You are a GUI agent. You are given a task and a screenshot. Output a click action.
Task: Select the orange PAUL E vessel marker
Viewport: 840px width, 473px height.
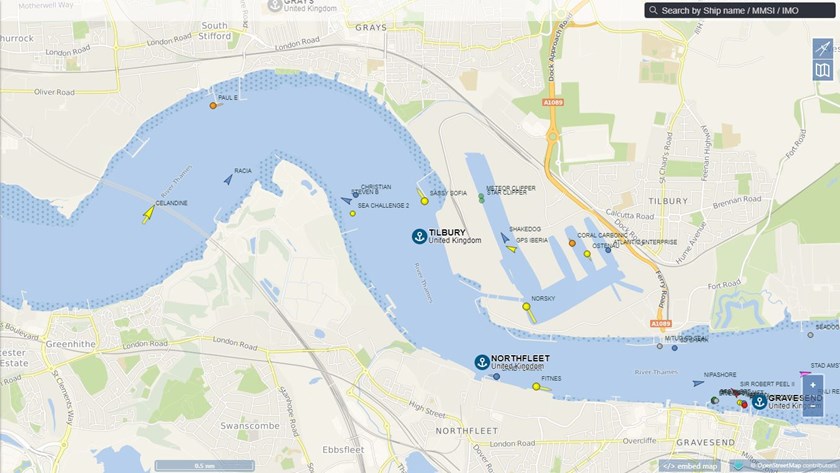pos(213,106)
